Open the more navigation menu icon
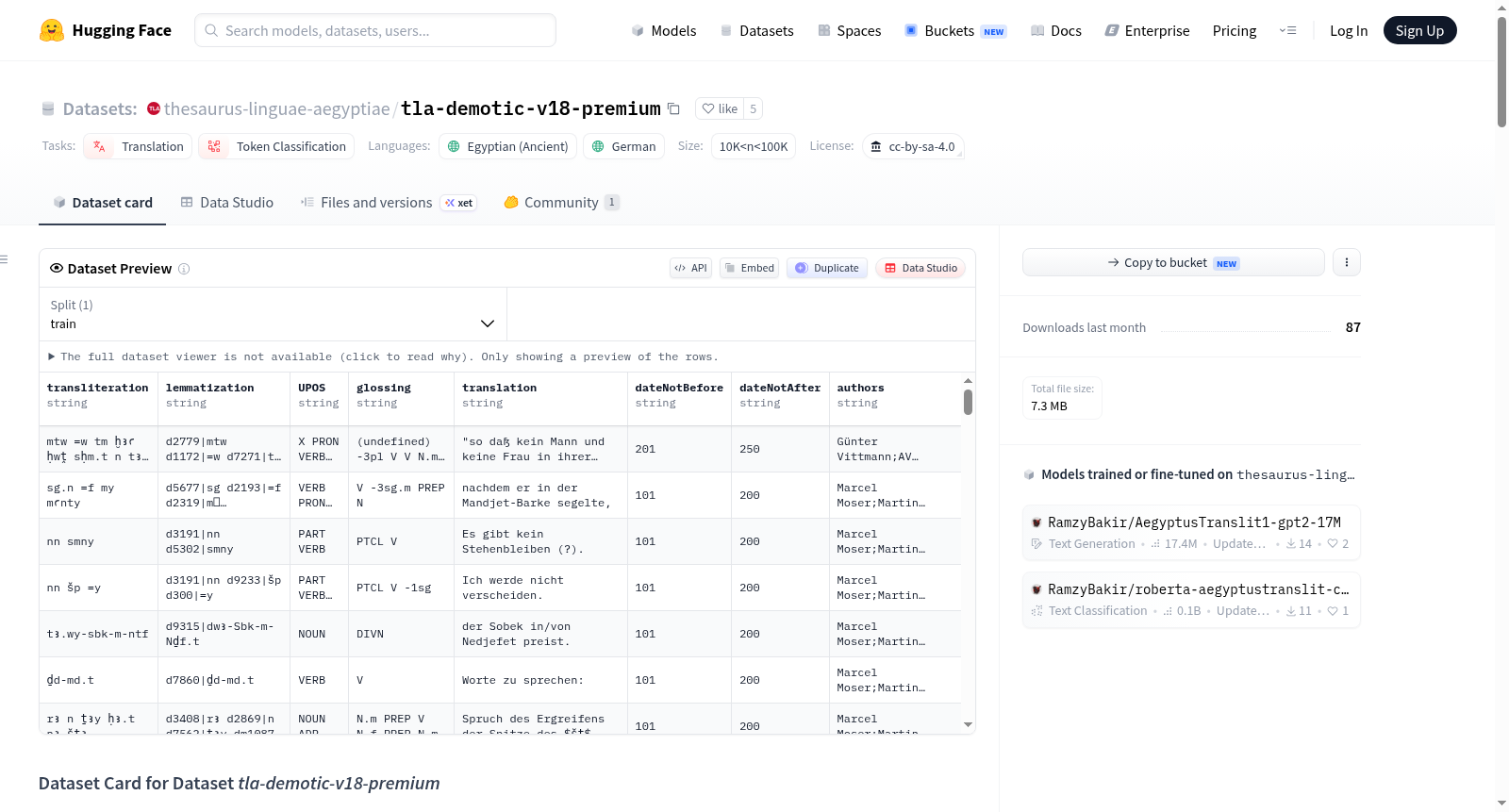 (1287, 30)
